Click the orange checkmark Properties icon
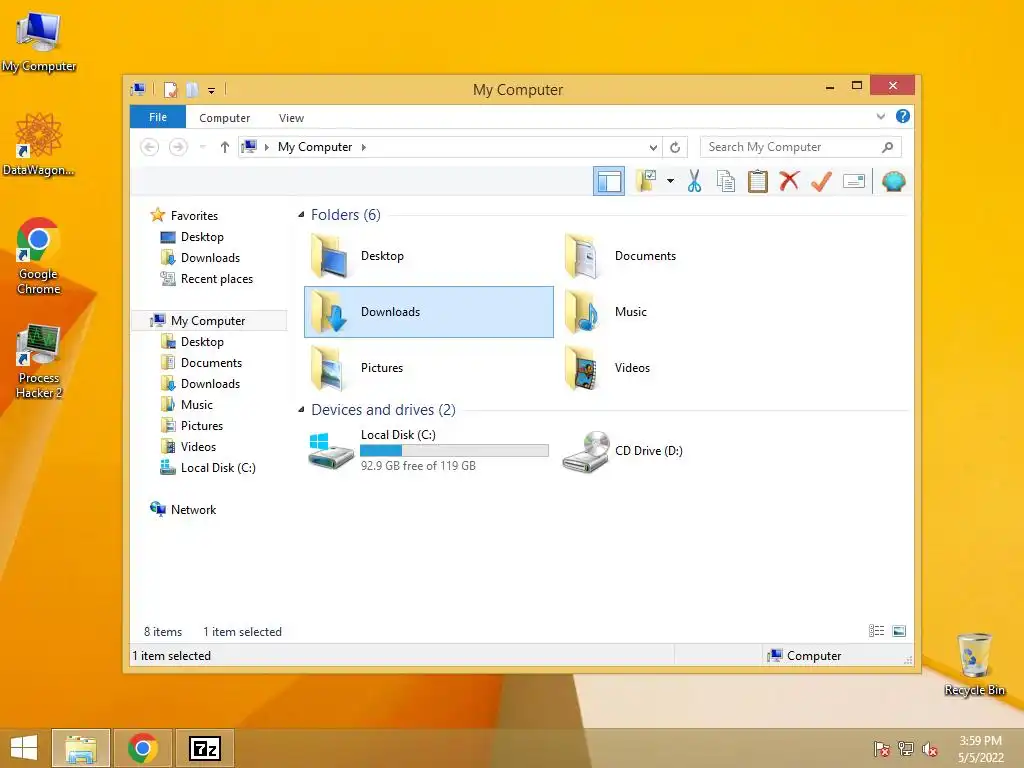 (x=822, y=181)
